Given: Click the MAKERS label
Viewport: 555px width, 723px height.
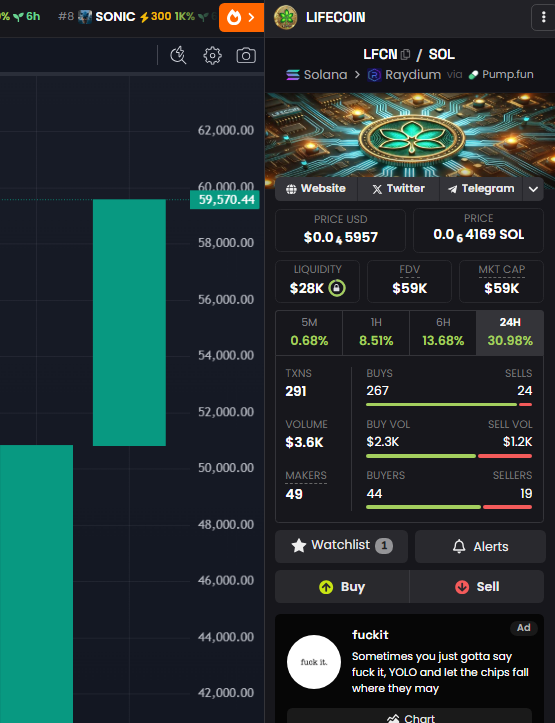Looking at the screenshot, I should [x=306, y=475].
